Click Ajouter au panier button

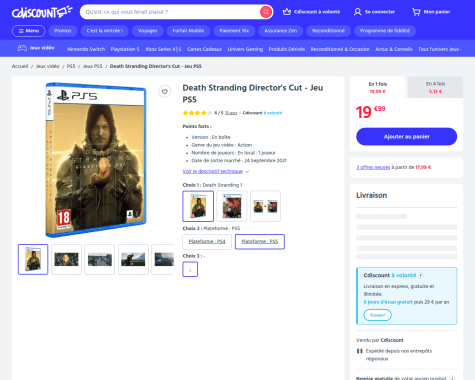tap(407, 137)
